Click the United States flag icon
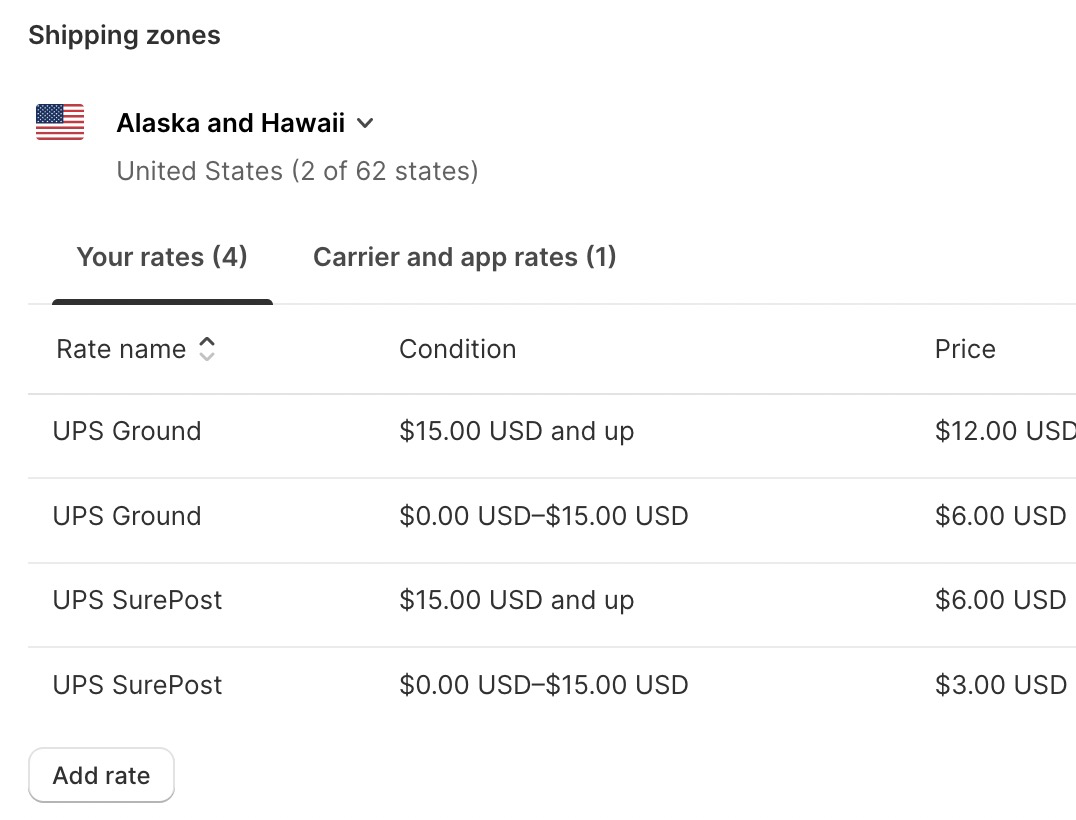This screenshot has width=1076, height=820. pos(60,122)
